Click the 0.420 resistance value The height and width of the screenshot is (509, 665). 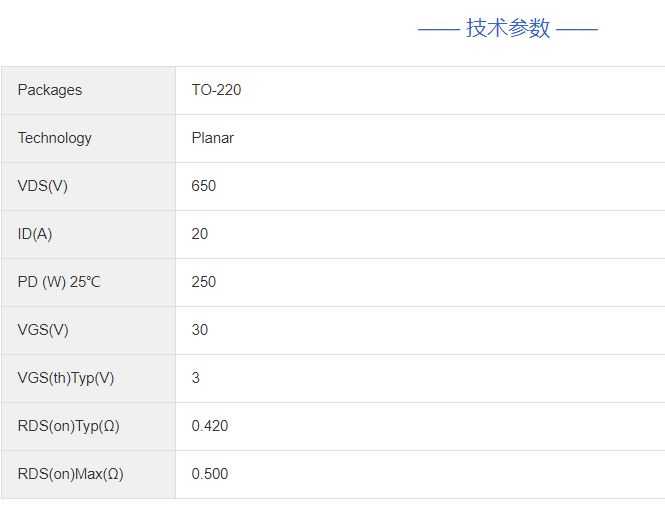click(210, 426)
